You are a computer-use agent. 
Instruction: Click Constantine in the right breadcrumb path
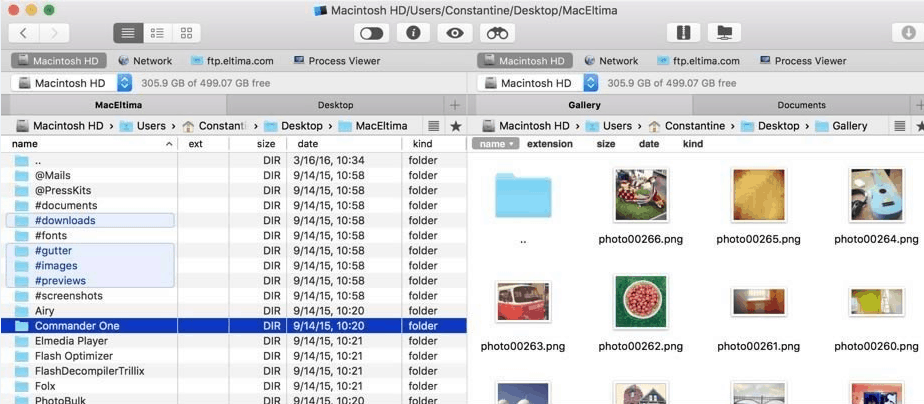687,126
